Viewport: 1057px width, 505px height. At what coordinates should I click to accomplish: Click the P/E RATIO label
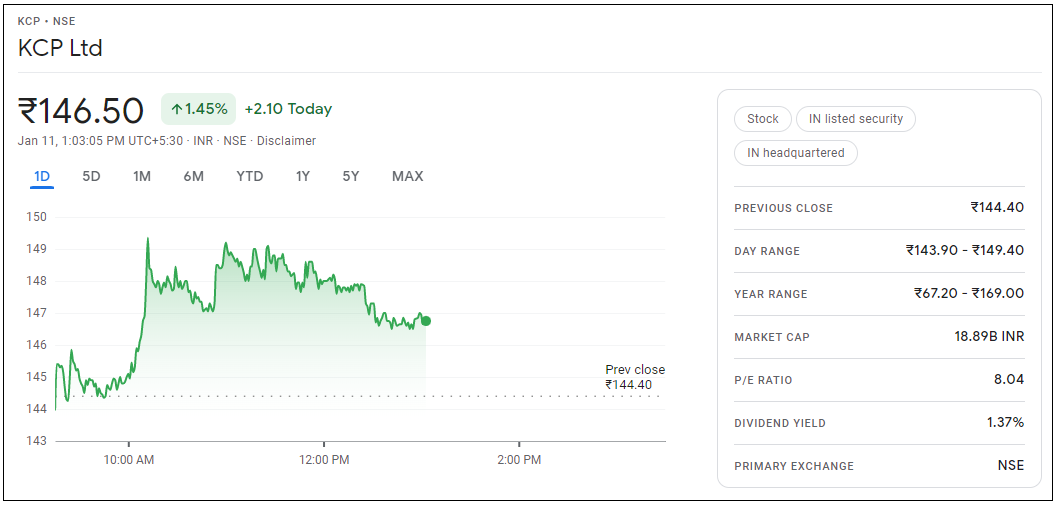point(763,380)
